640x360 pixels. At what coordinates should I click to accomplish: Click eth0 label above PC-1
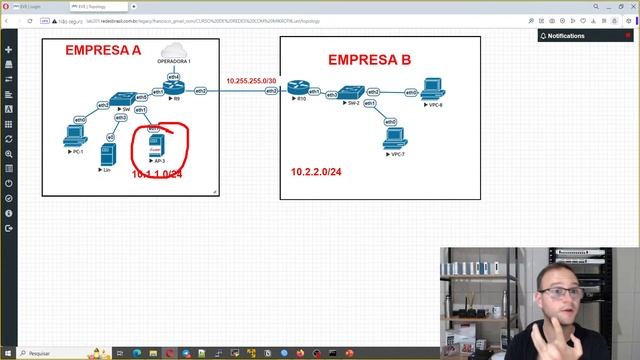tap(80, 120)
